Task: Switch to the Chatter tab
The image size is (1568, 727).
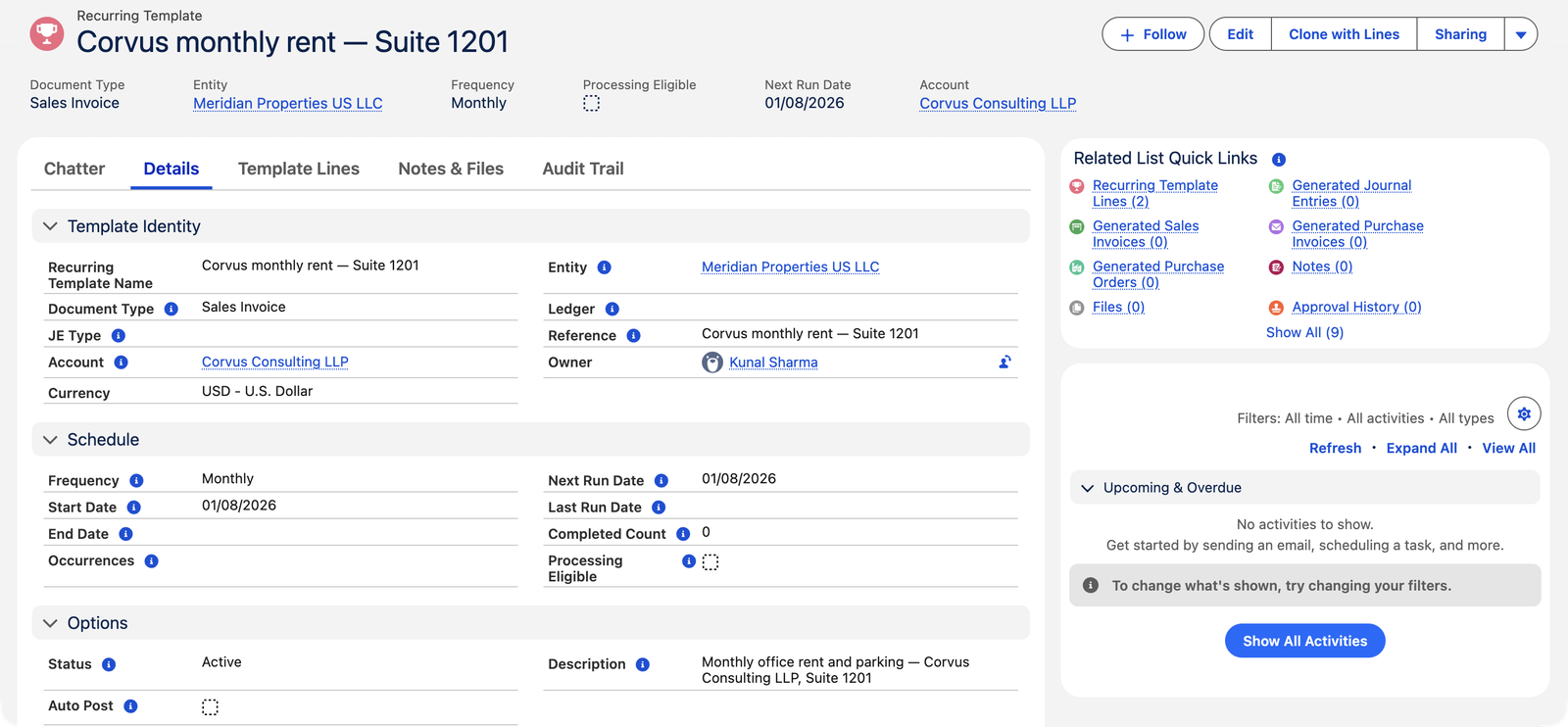Action: click(x=74, y=169)
